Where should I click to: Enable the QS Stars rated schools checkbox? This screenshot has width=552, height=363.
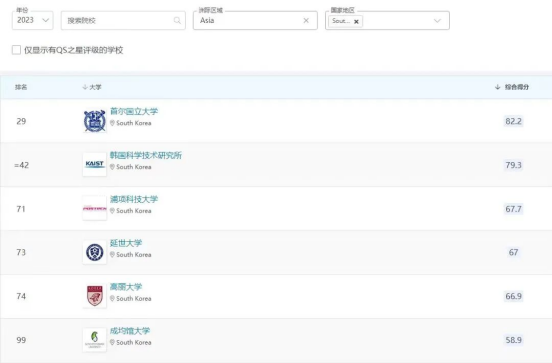point(16,50)
